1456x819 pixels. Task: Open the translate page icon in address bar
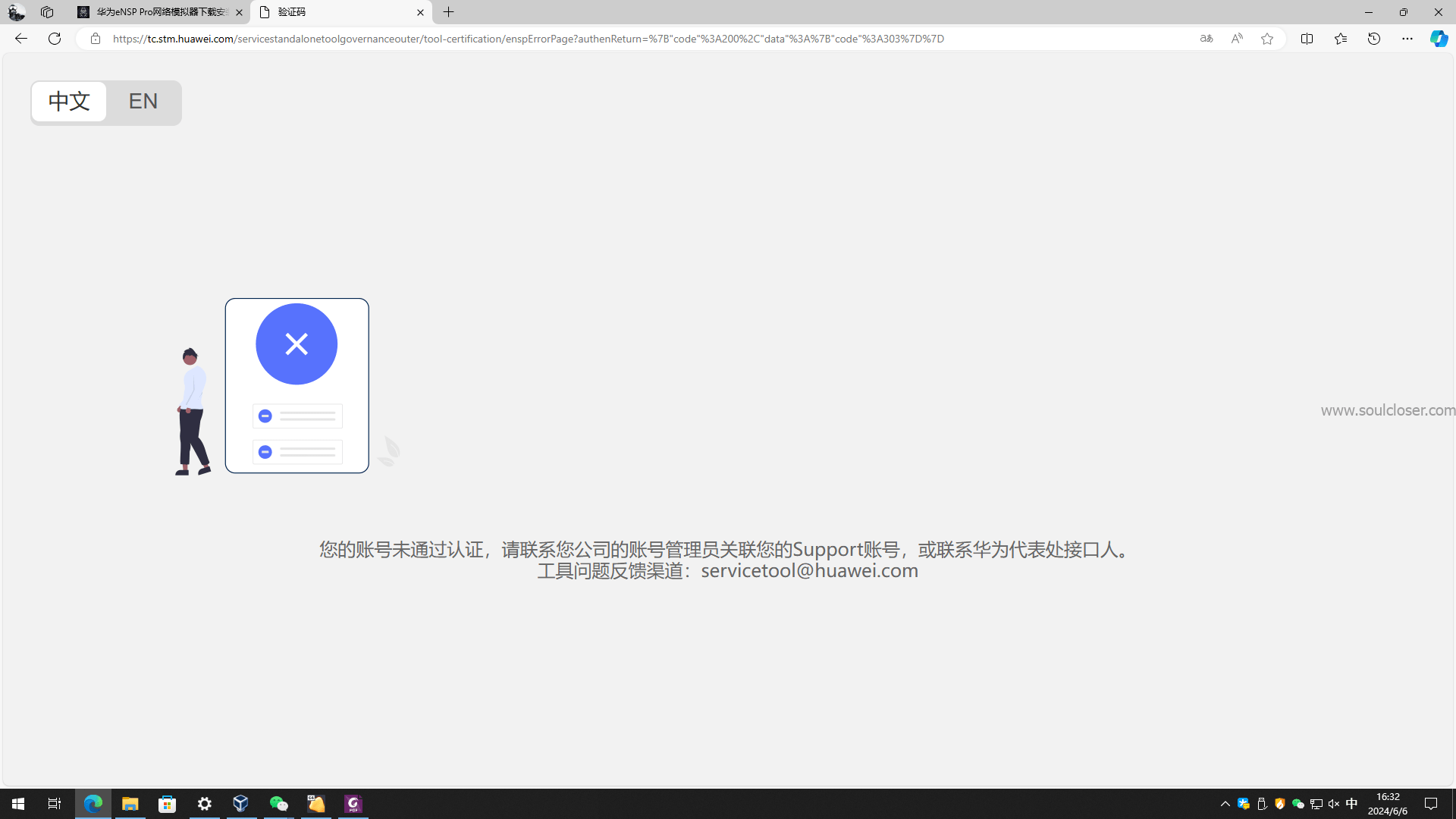click(1207, 39)
